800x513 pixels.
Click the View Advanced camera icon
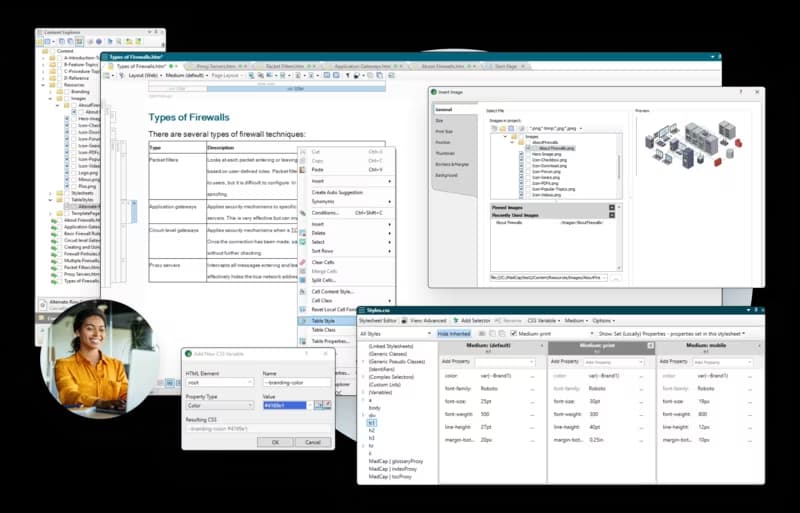coord(404,321)
